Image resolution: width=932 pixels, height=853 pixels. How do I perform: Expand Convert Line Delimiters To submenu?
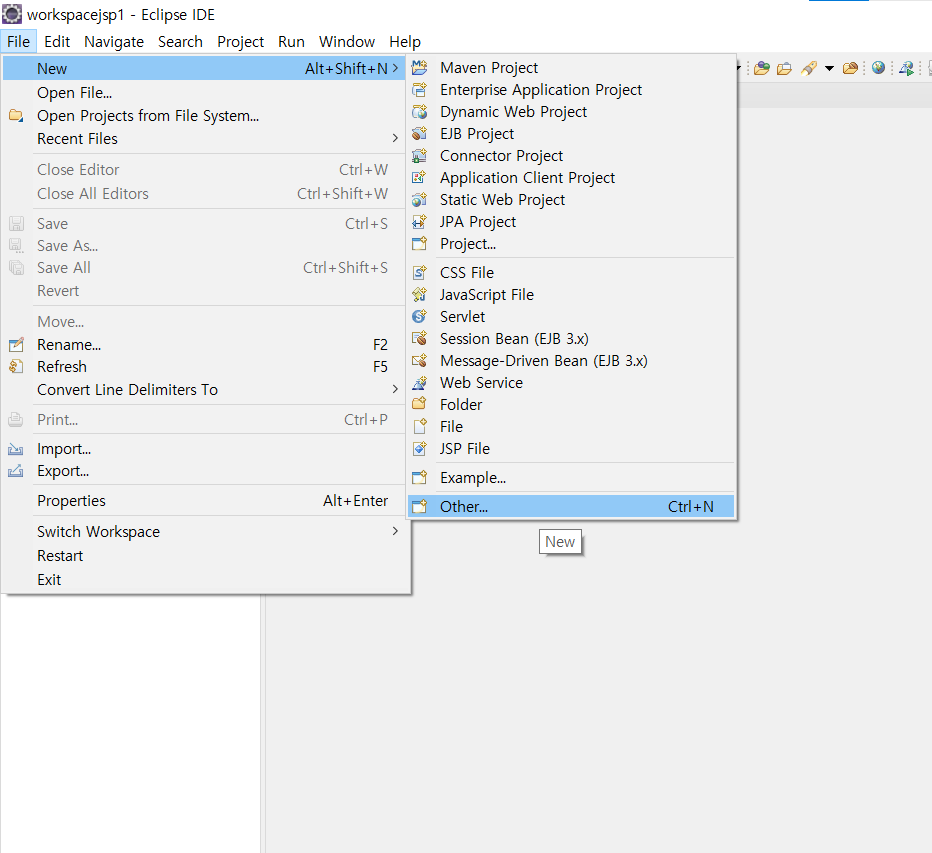[206, 389]
